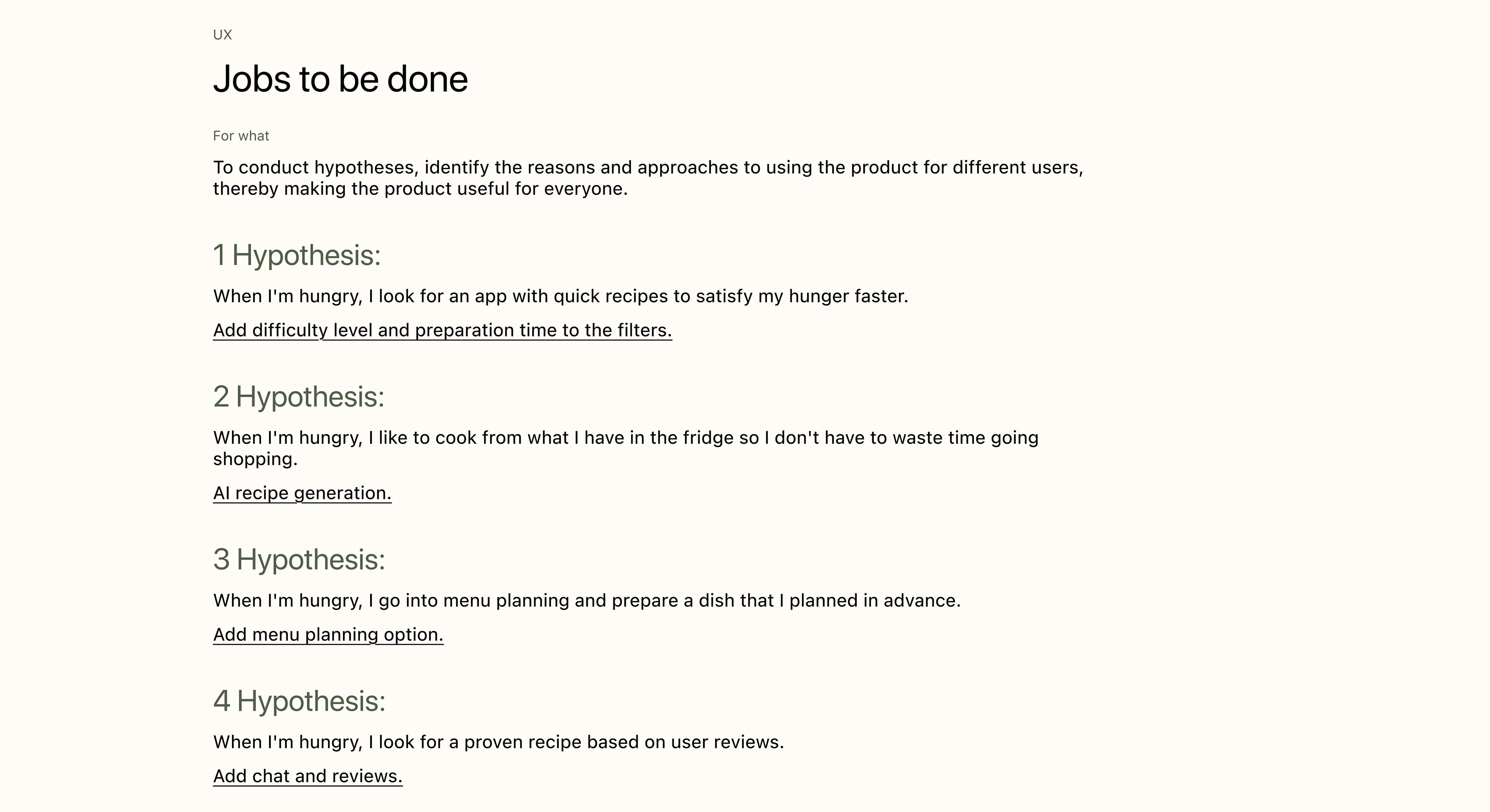Select the "UX" section label
Image resolution: width=1490 pixels, height=812 pixels.
[222, 35]
